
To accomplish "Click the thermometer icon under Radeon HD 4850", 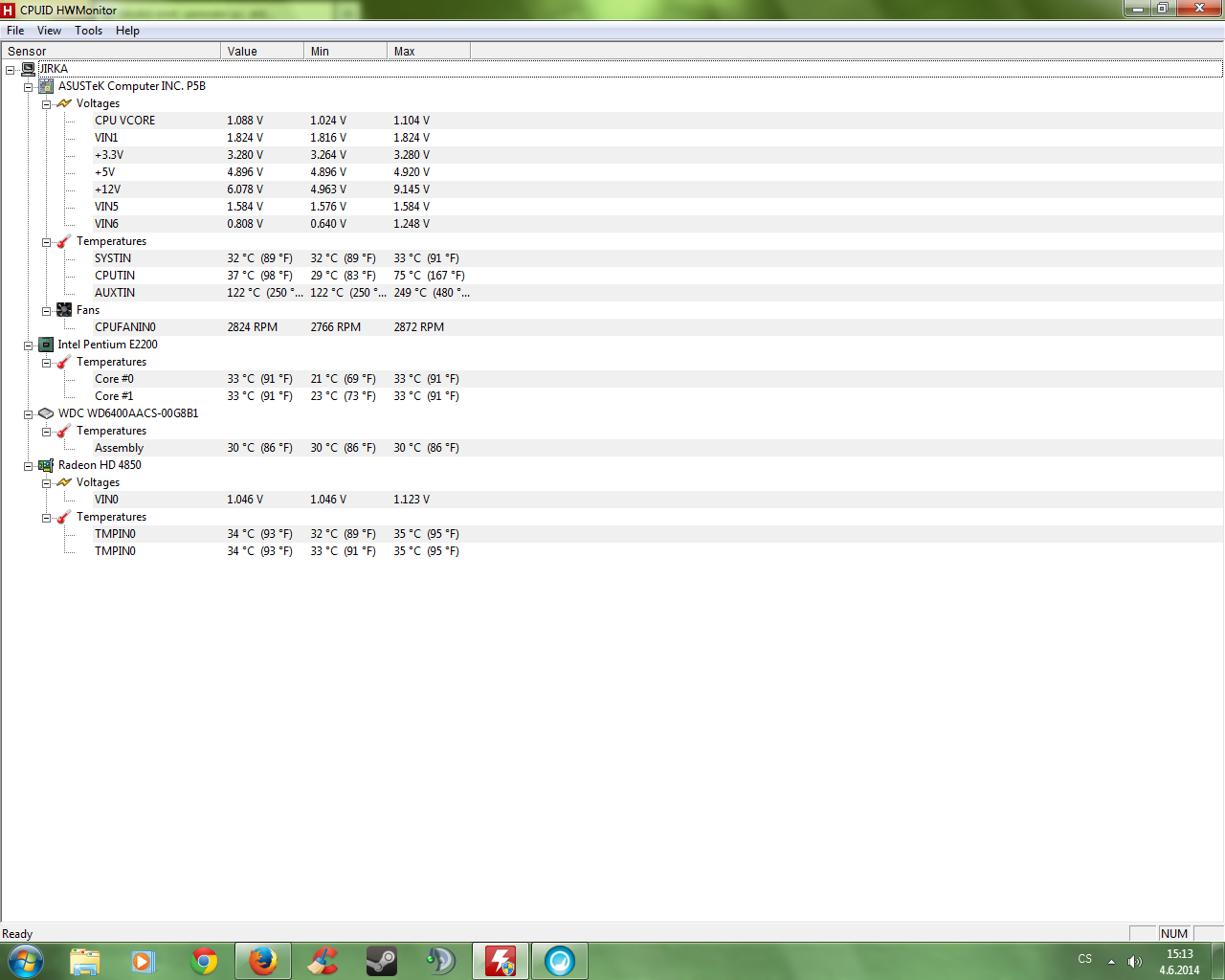I will pos(64,517).
